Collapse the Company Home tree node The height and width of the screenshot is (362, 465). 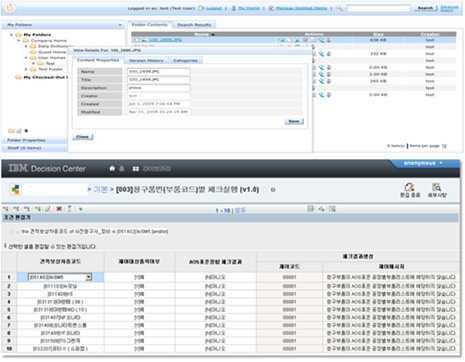[19, 41]
